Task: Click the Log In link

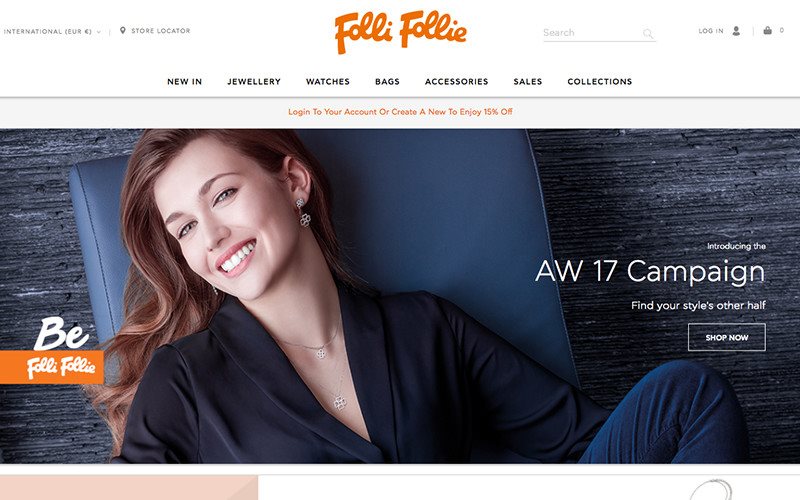Action: tap(711, 31)
